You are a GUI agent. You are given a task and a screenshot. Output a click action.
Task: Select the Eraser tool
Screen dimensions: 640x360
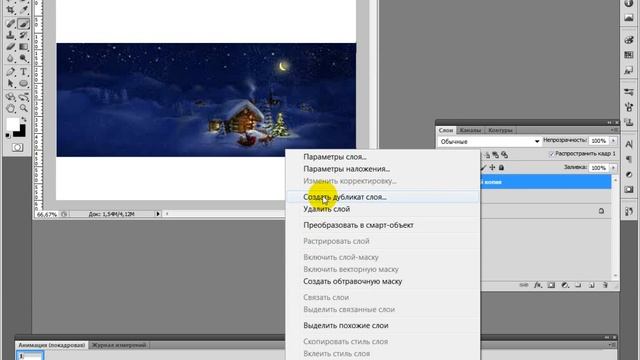(11, 47)
